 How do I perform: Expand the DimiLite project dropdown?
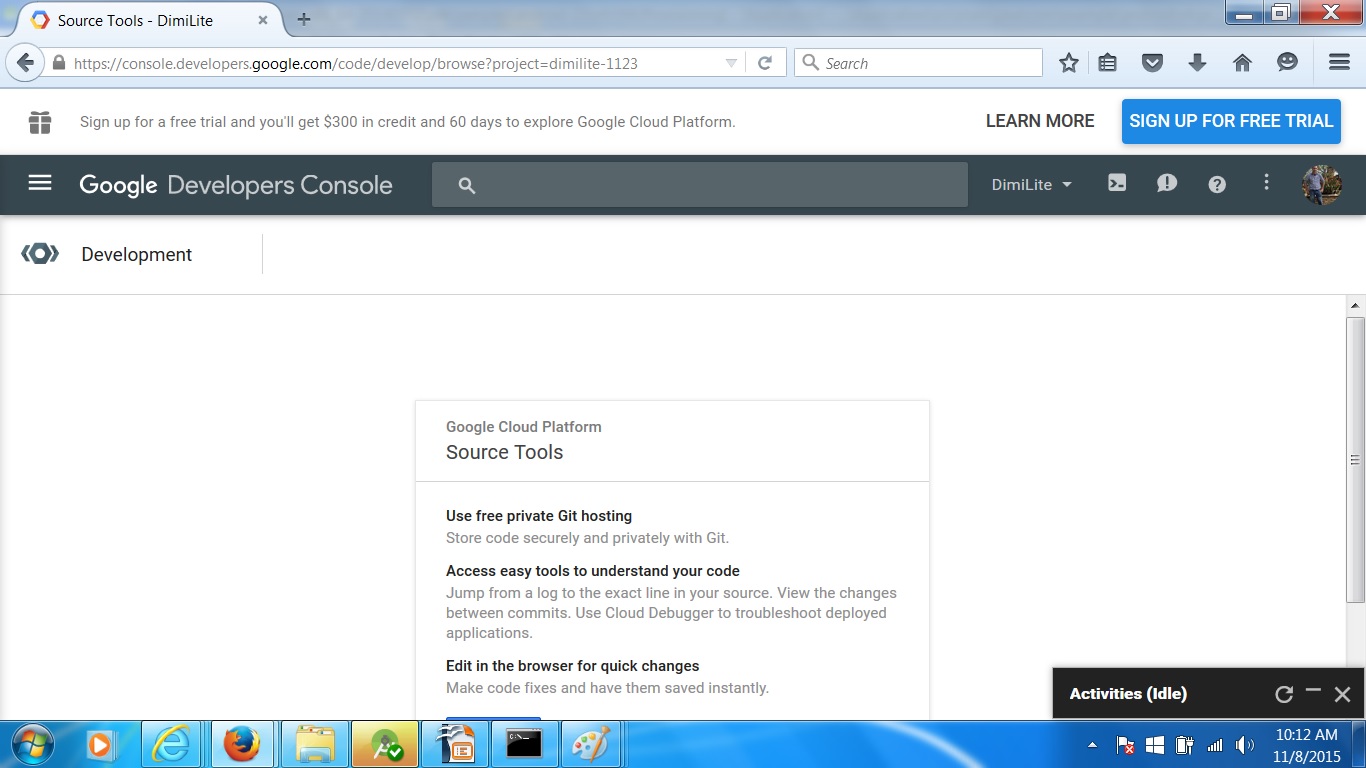click(1031, 185)
